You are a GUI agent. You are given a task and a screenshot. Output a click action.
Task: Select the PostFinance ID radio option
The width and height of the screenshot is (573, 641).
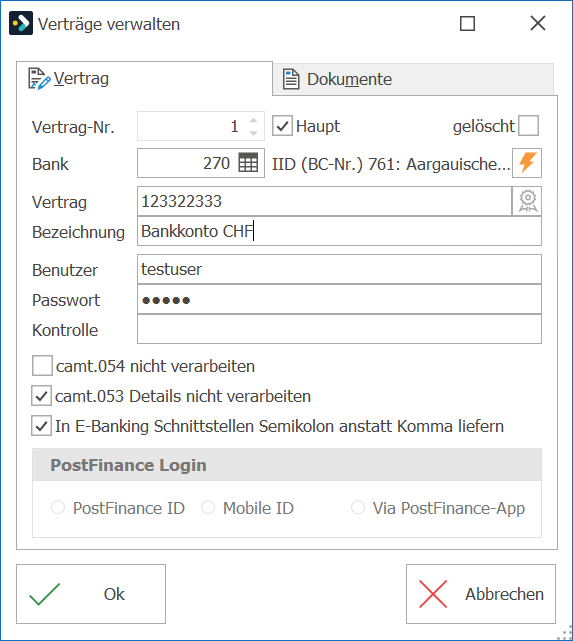[x=58, y=508]
